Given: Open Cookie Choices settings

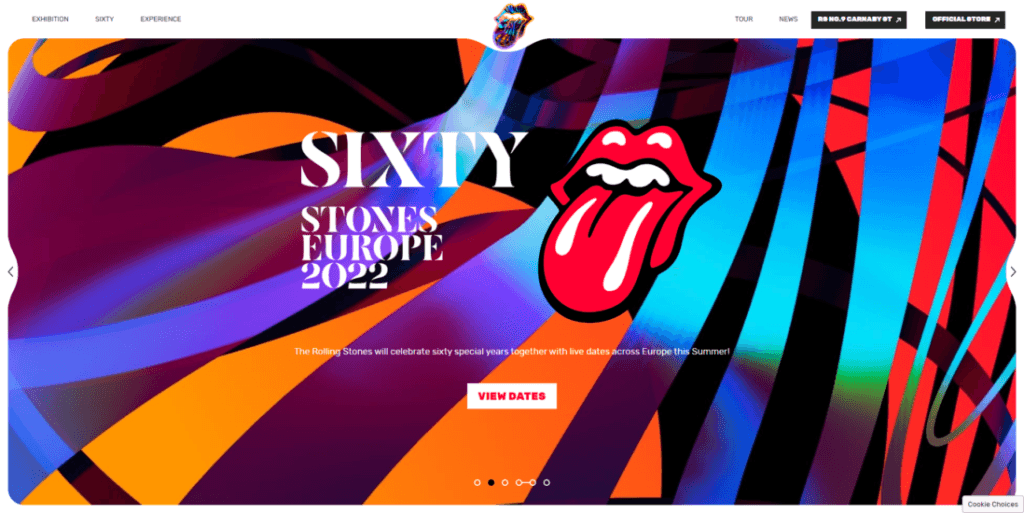Looking at the screenshot, I should tap(993, 504).
